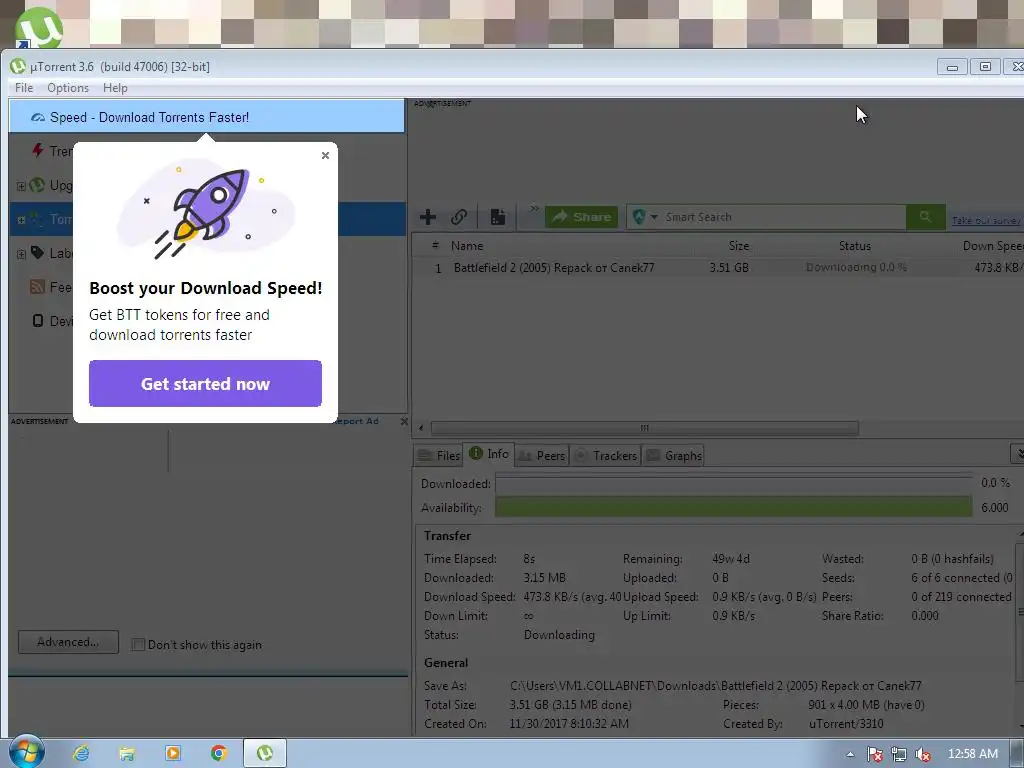Click the 12:58 AM clock
Screen dimensions: 1024x768
[972, 754]
